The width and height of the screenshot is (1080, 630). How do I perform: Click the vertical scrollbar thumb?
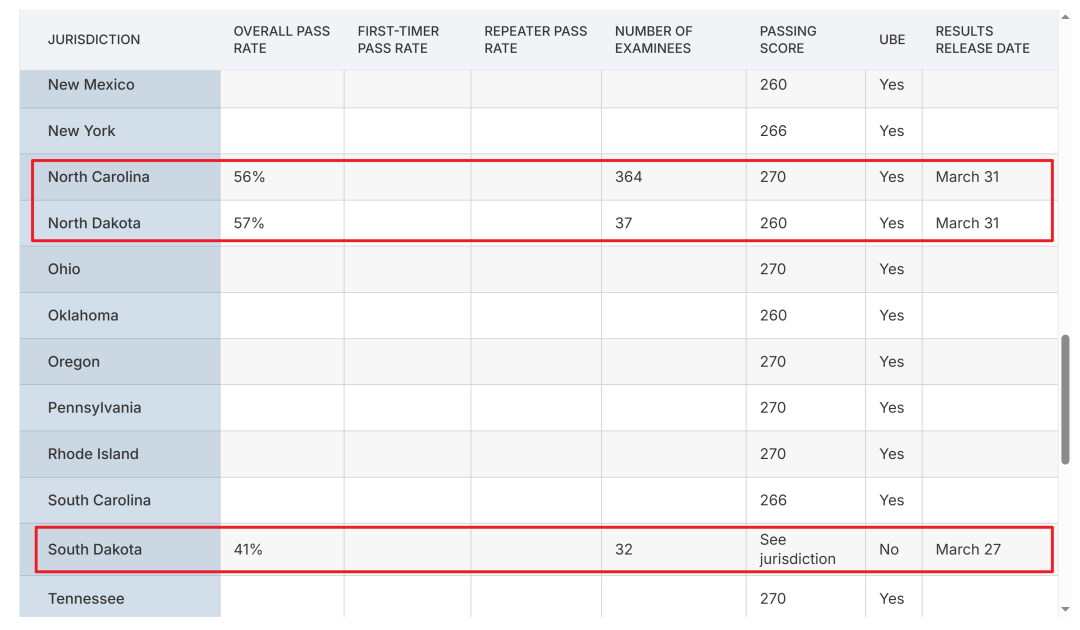click(x=1065, y=398)
